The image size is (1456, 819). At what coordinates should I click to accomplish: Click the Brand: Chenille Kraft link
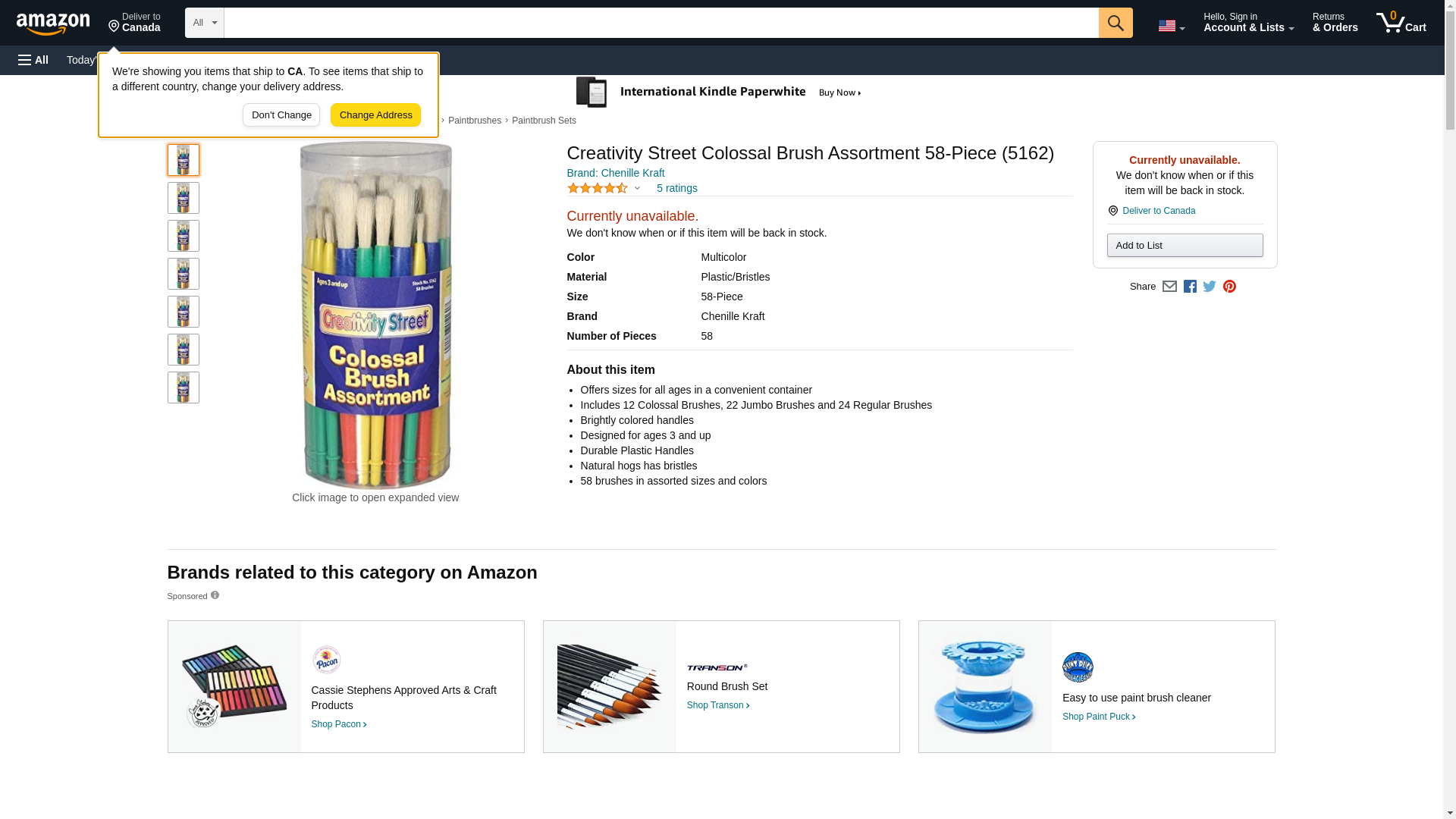pos(615,173)
